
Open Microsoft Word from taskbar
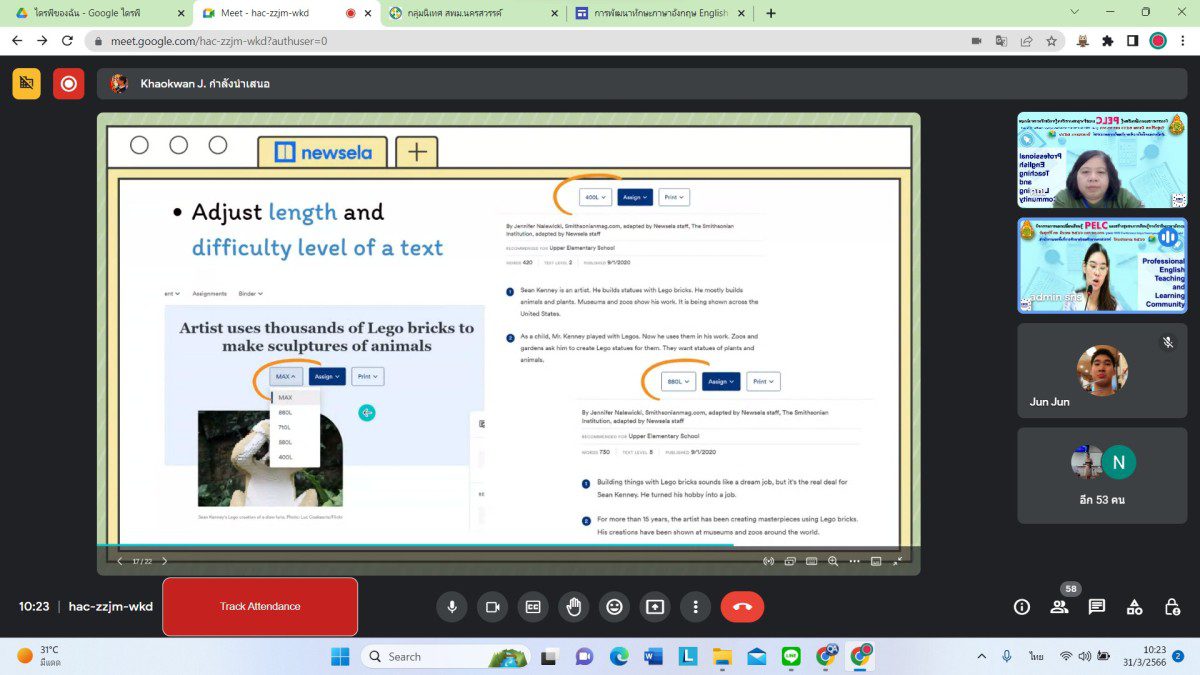click(x=654, y=656)
